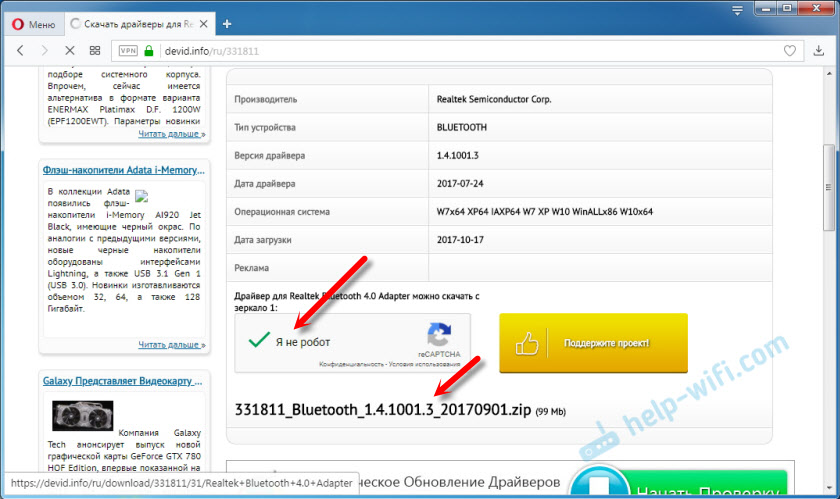This screenshot has height=499, width=840.
Task: Click the reCAPTCHA logo icon
Action: pos(439,334)
